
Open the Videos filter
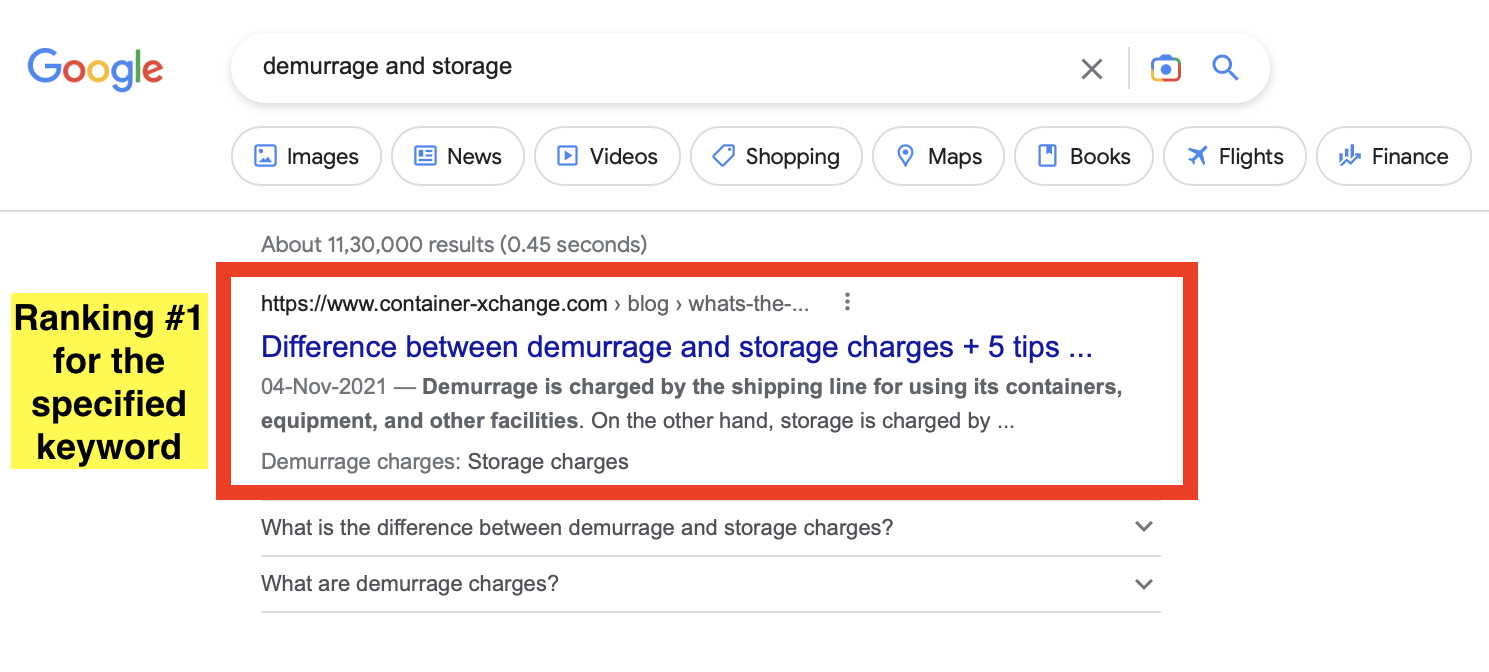point(607,157)
